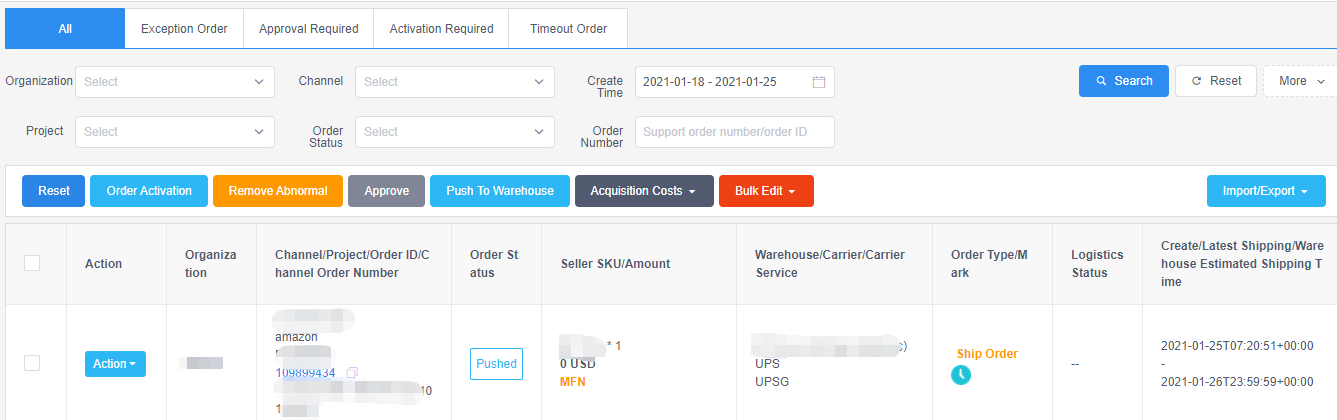Open the Channel select dropdown
1337x420 pixels.
(x=455, y=82)
